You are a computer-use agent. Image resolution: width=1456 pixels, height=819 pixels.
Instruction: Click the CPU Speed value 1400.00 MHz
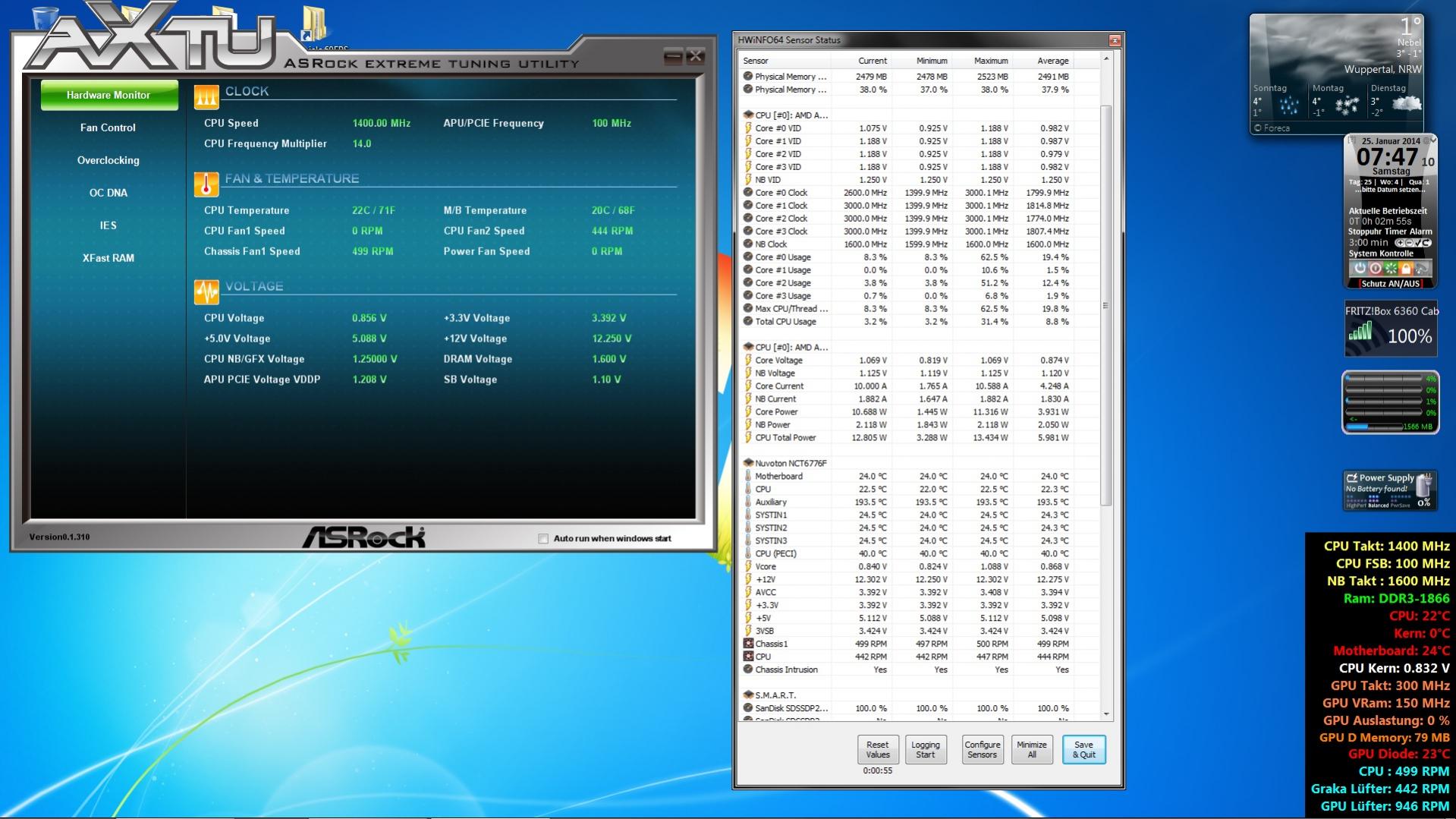[381, 123]
